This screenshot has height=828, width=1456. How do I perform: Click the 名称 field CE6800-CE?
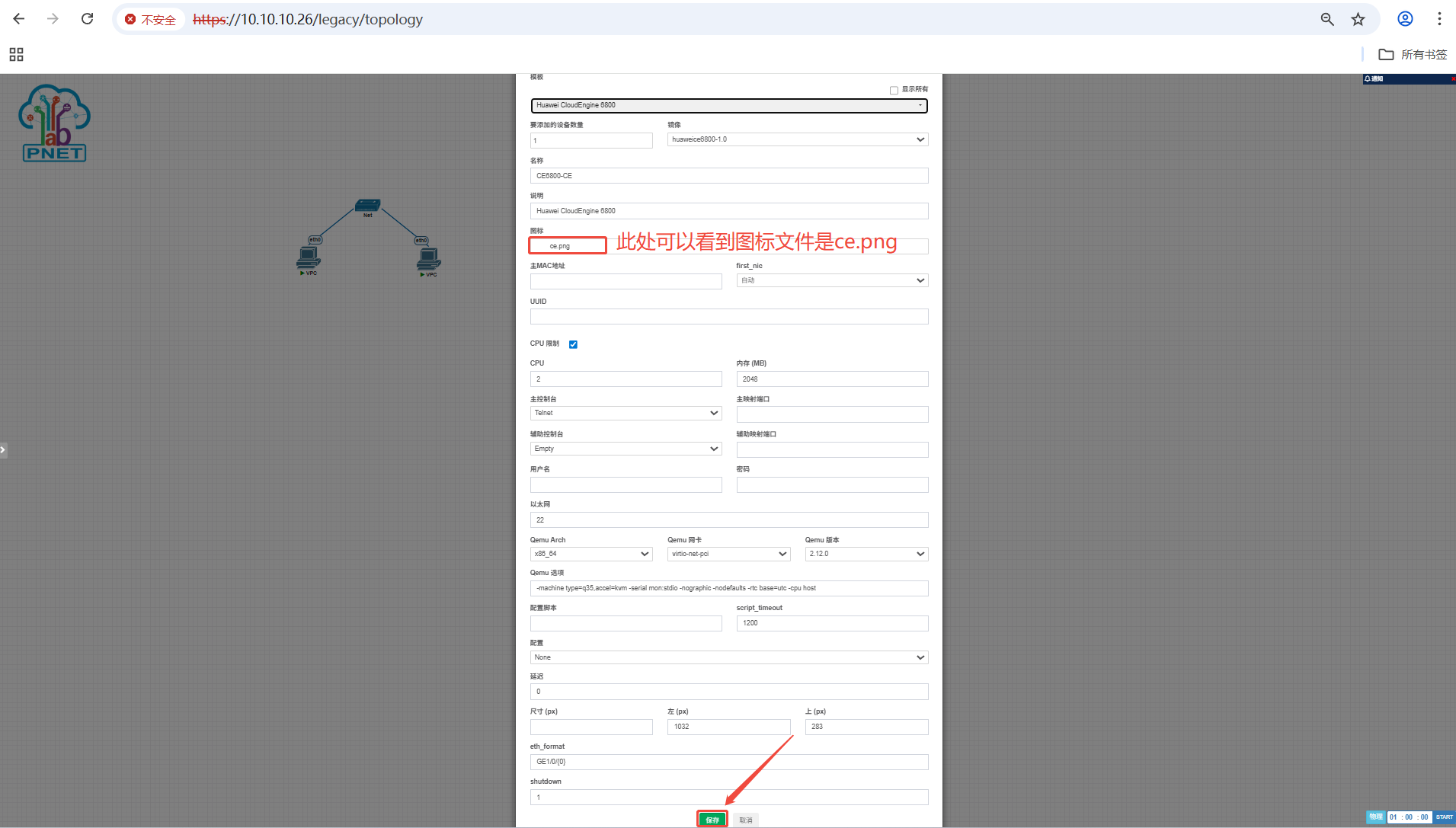pyautogui.click(x=729, y=176)
